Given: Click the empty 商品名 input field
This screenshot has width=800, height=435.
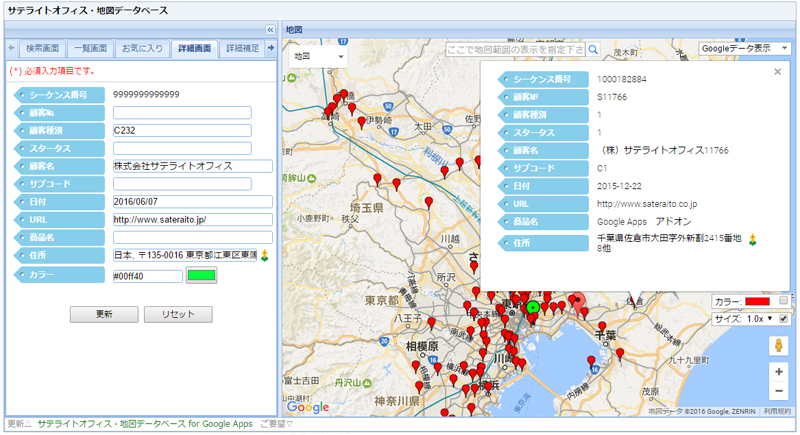Looking at the screenshot, I should coord(193,238).
